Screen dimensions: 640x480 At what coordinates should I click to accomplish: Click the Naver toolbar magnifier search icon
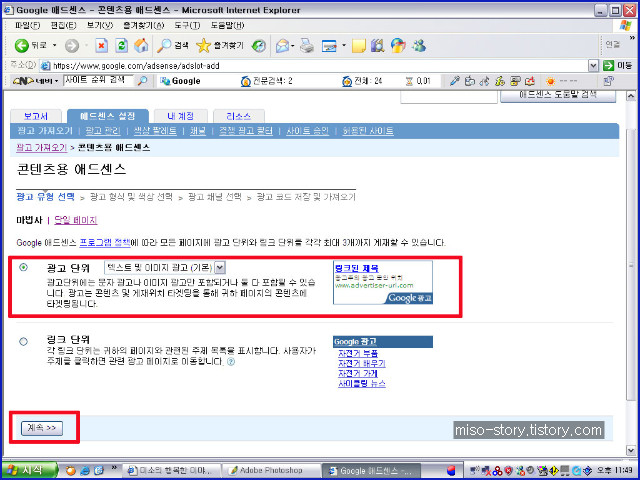tap(142, 81)
